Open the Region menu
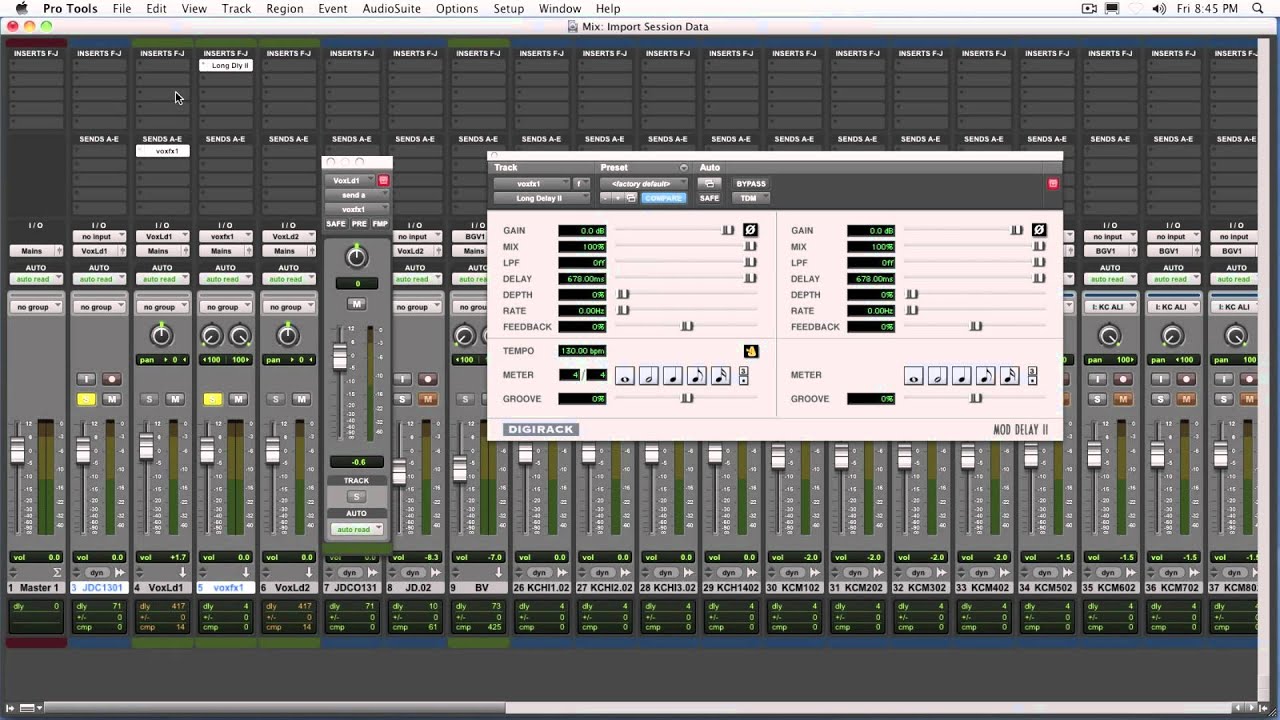 (x=285, y=9)
